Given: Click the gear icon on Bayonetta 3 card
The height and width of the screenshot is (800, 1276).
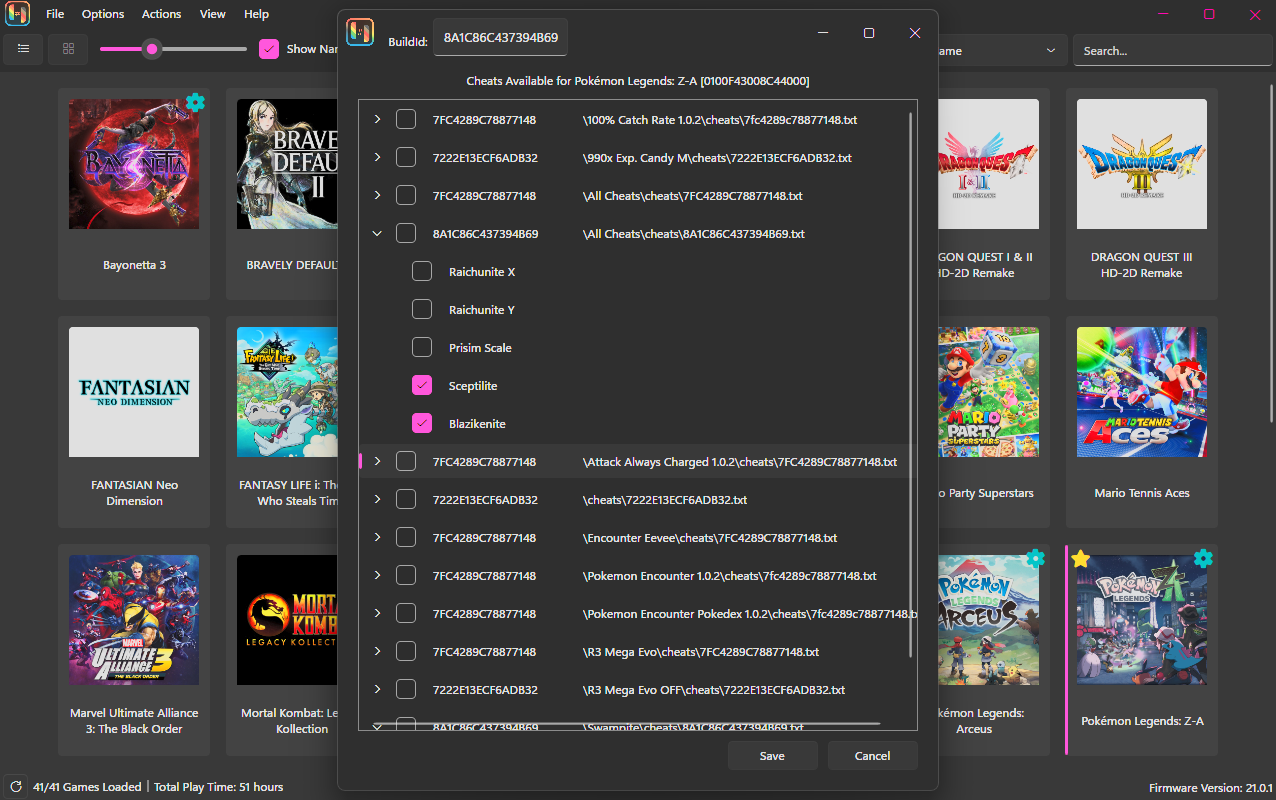Looking at the screenshot, I should point(195,102).
